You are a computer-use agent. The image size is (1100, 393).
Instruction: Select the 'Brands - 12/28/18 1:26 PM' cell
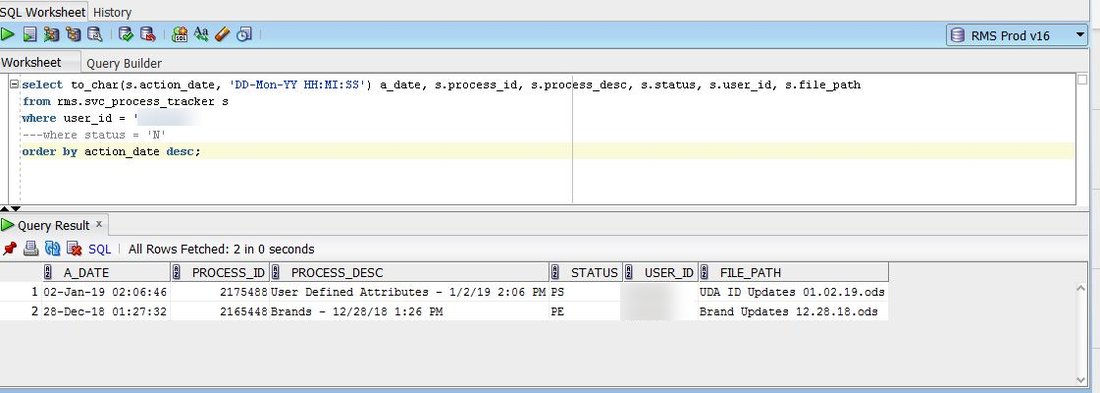(x=409, y=312)
